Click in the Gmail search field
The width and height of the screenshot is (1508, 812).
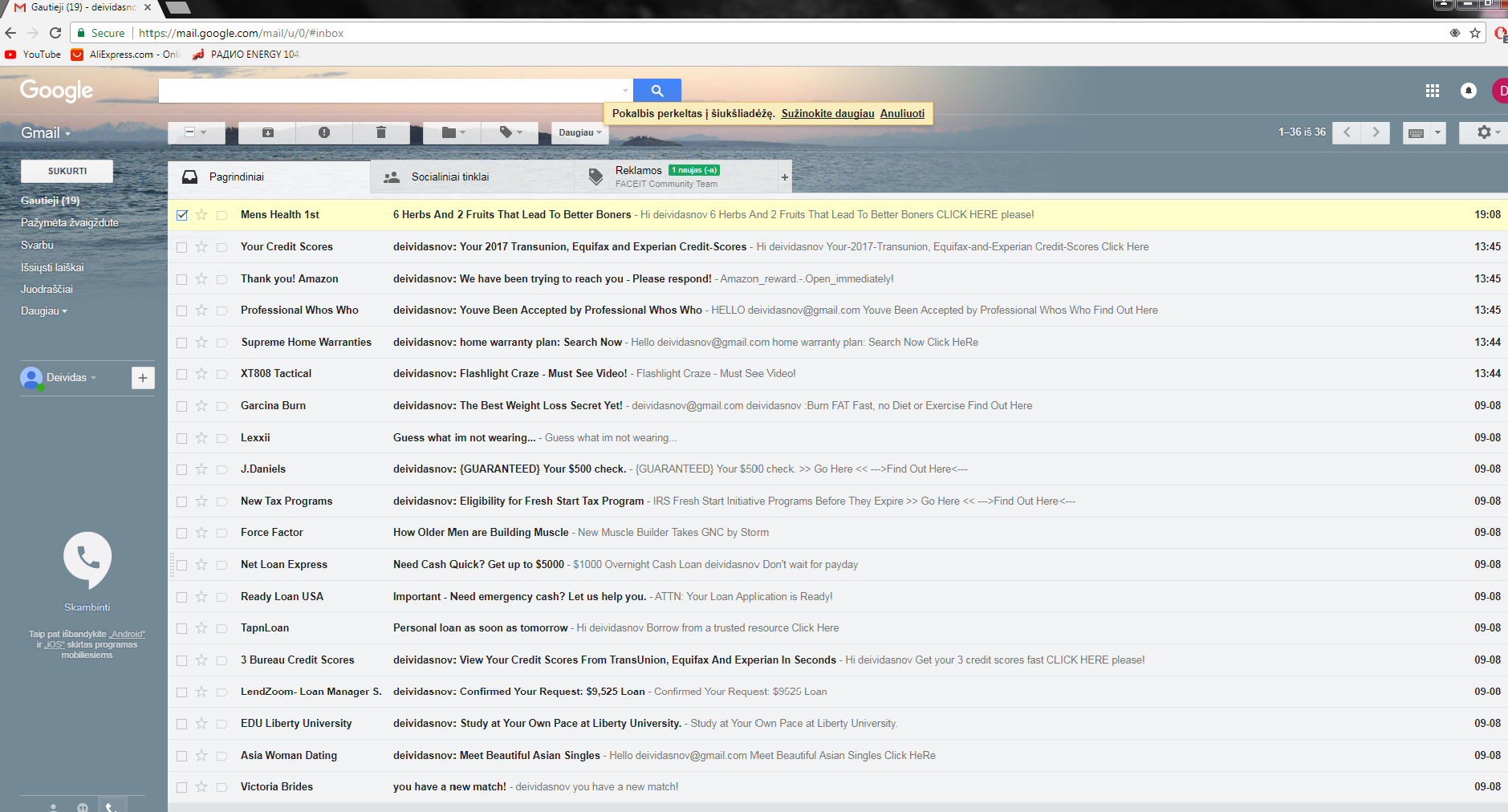[x=389, y=91]
